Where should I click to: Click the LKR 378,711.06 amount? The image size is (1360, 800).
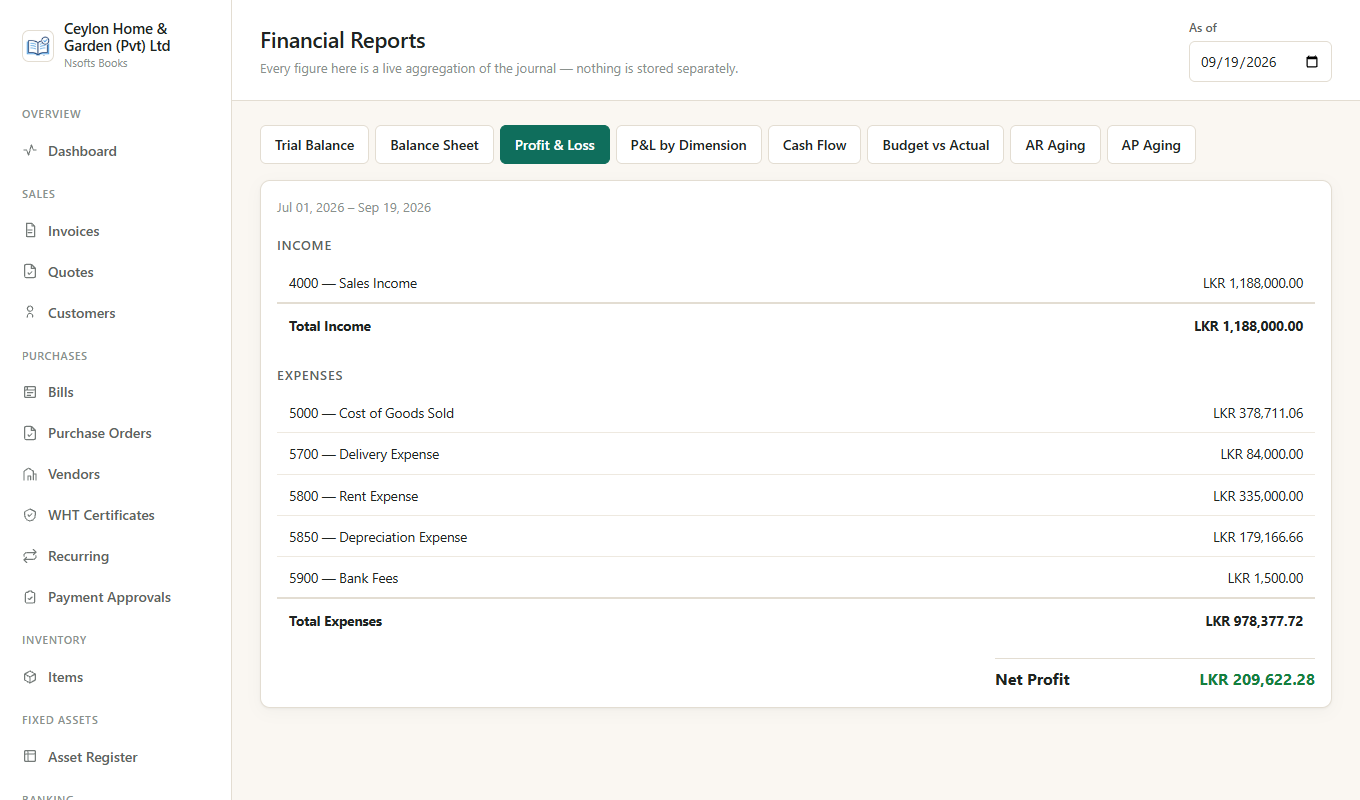point(1258,413)
